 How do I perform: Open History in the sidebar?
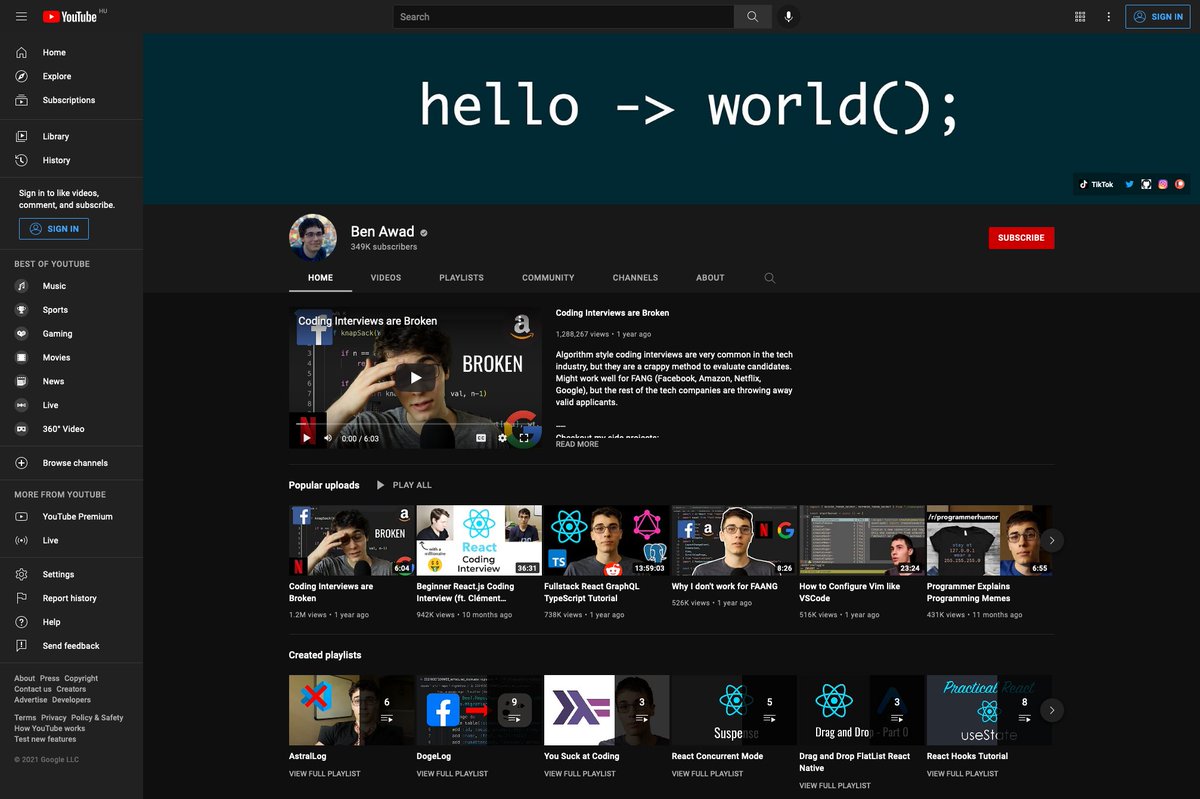point(71,160)
